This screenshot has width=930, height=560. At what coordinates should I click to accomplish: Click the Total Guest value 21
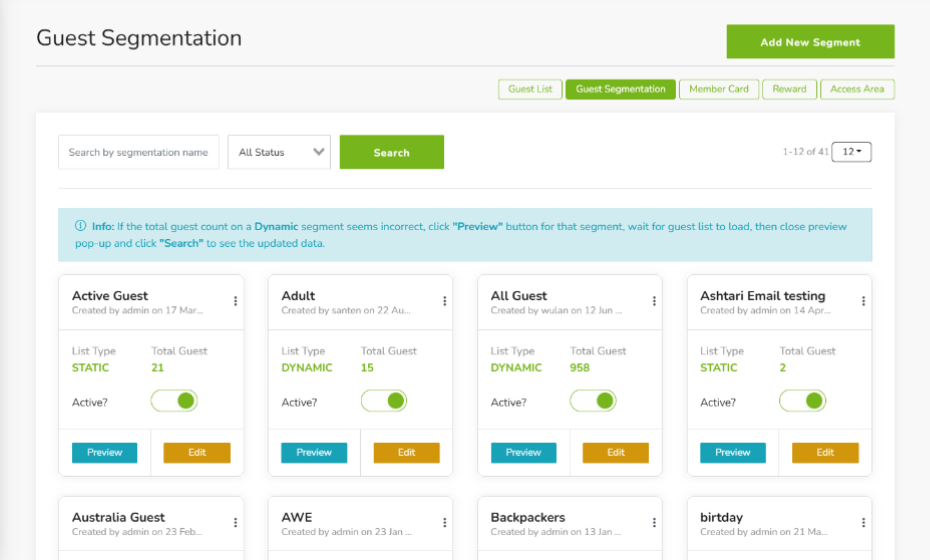[x=157, y=368]
